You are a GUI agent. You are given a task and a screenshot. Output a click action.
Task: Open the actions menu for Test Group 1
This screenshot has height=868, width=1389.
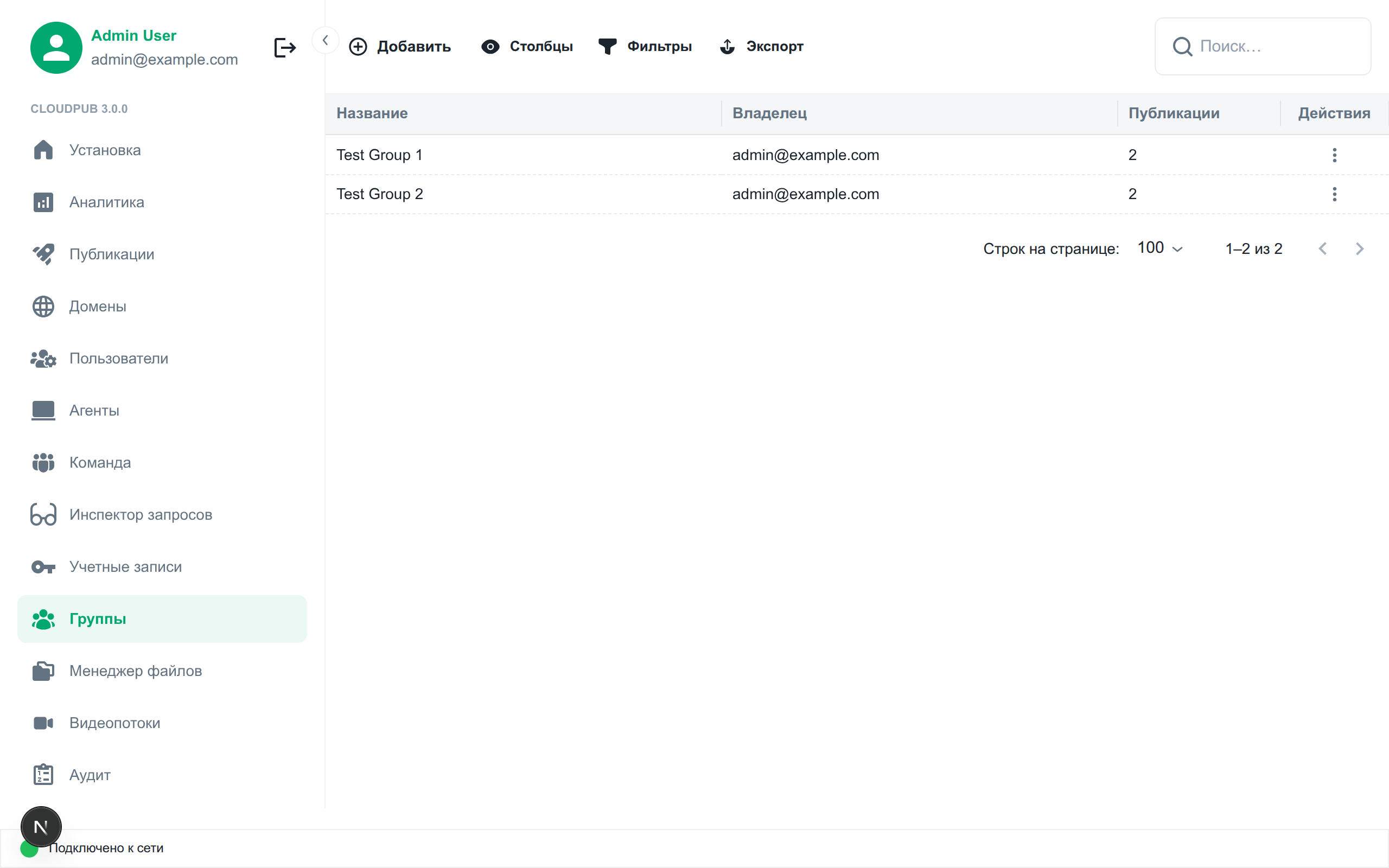[x=1334, y=155]
